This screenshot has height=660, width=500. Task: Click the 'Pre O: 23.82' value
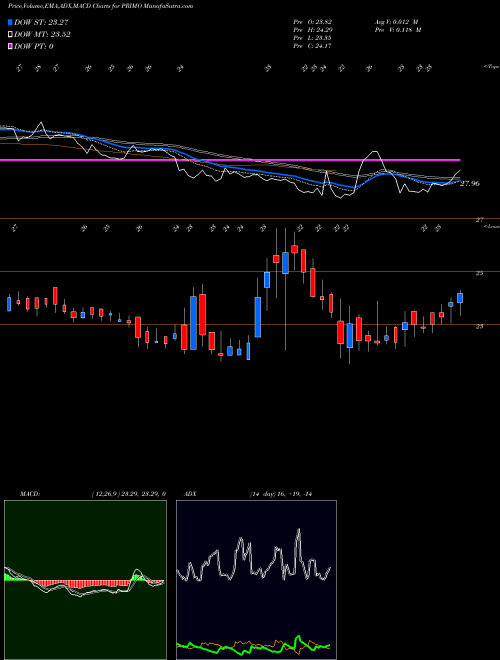pos(312,22)
